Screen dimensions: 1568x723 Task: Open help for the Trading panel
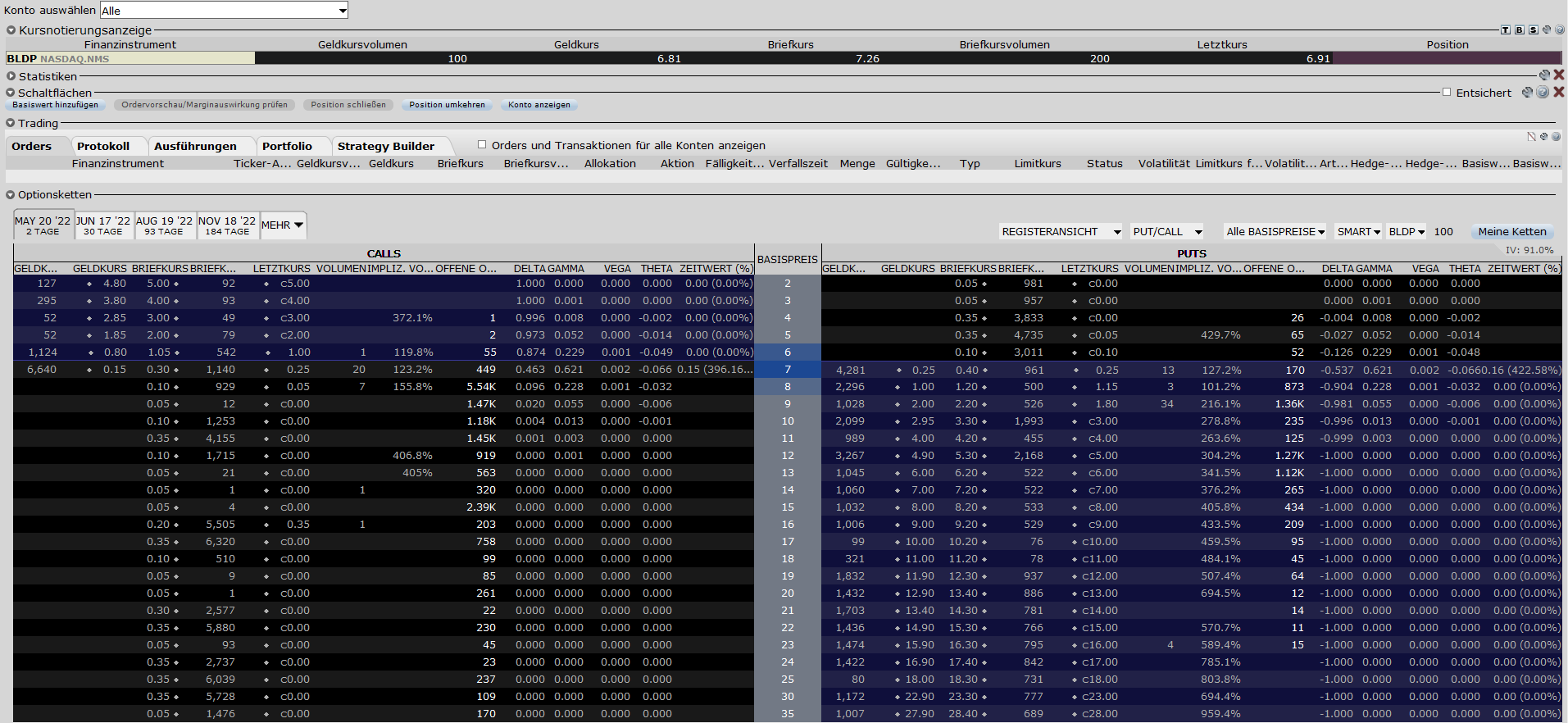click(x=1557, y=137)
